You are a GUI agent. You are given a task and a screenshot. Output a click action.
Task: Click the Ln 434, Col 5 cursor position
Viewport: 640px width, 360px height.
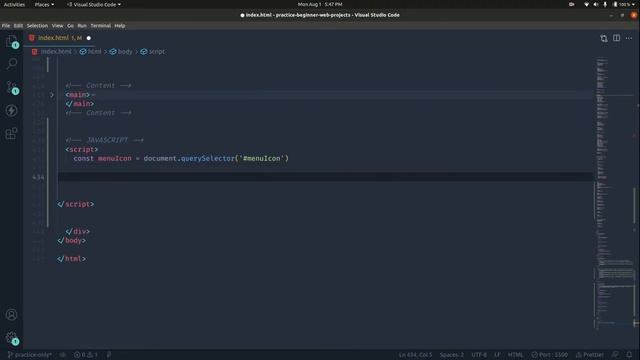click(x=415, y=355)
